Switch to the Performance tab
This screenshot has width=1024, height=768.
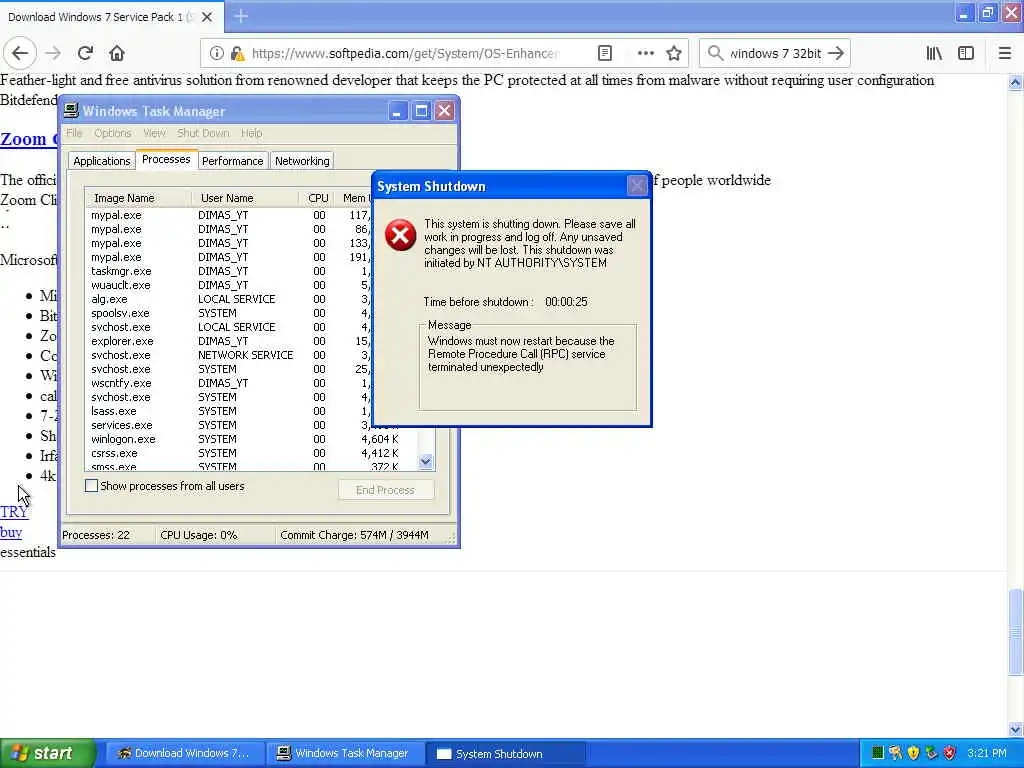pyautogui.click(x=232, y=161)
